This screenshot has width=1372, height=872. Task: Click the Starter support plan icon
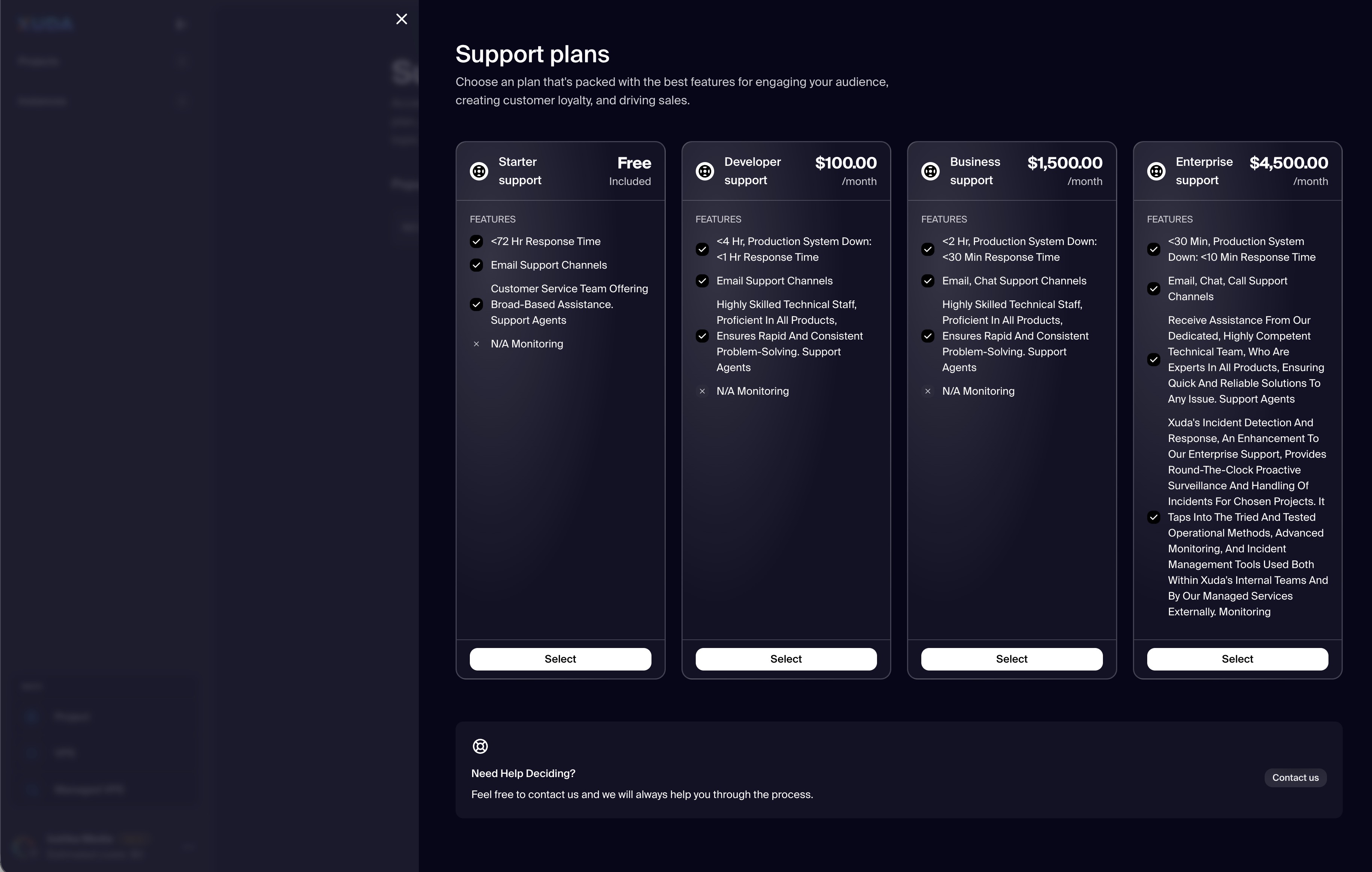(478, 171)
